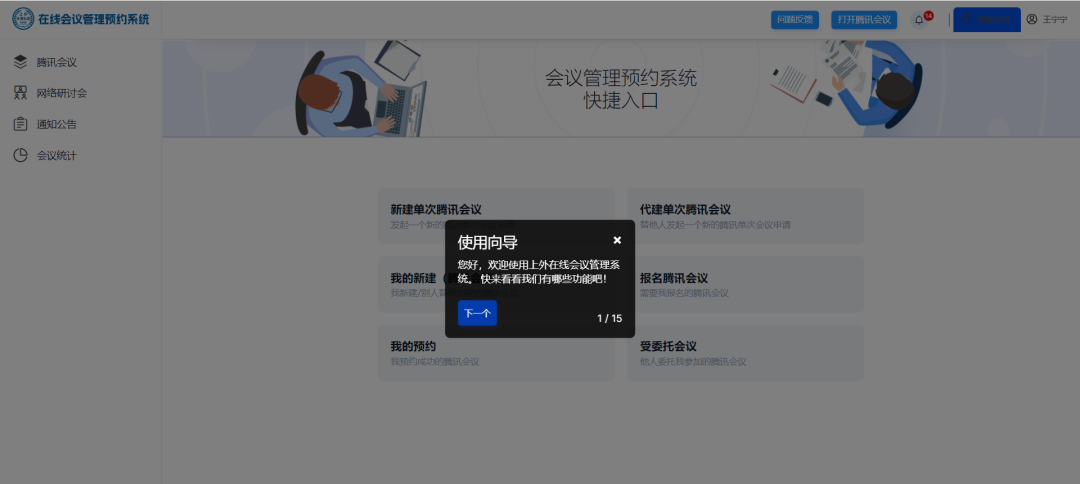The width and height of the screenshot is (1080, 484).
Task: Click the 打开腾讯会议 button
Action: [x=864, y=20]
